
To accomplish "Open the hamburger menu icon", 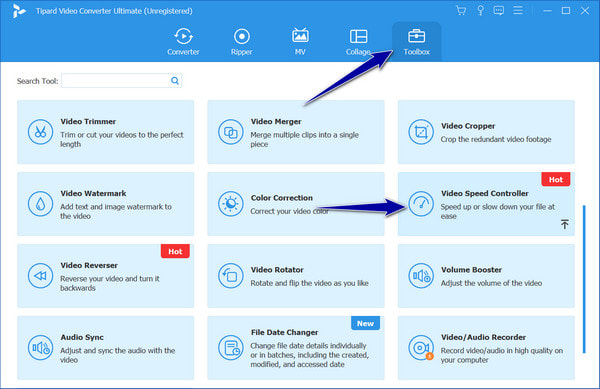I will tap(518, 10).
